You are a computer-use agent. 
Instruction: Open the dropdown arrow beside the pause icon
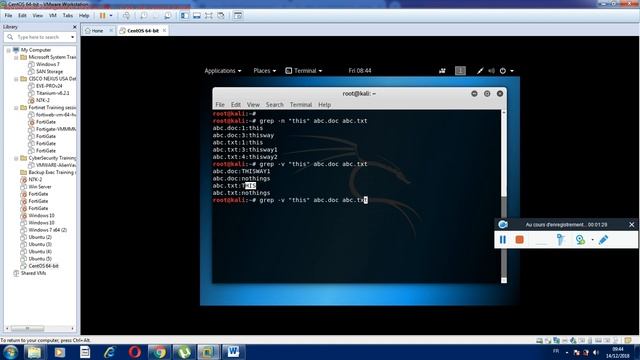pyautogui.click(x=111, y=16)
